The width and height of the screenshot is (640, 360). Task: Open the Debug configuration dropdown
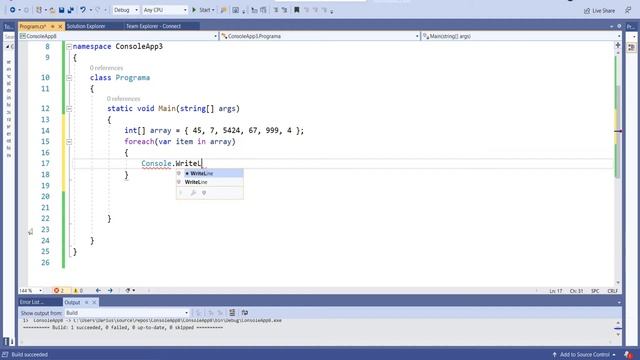pos(125,10)
